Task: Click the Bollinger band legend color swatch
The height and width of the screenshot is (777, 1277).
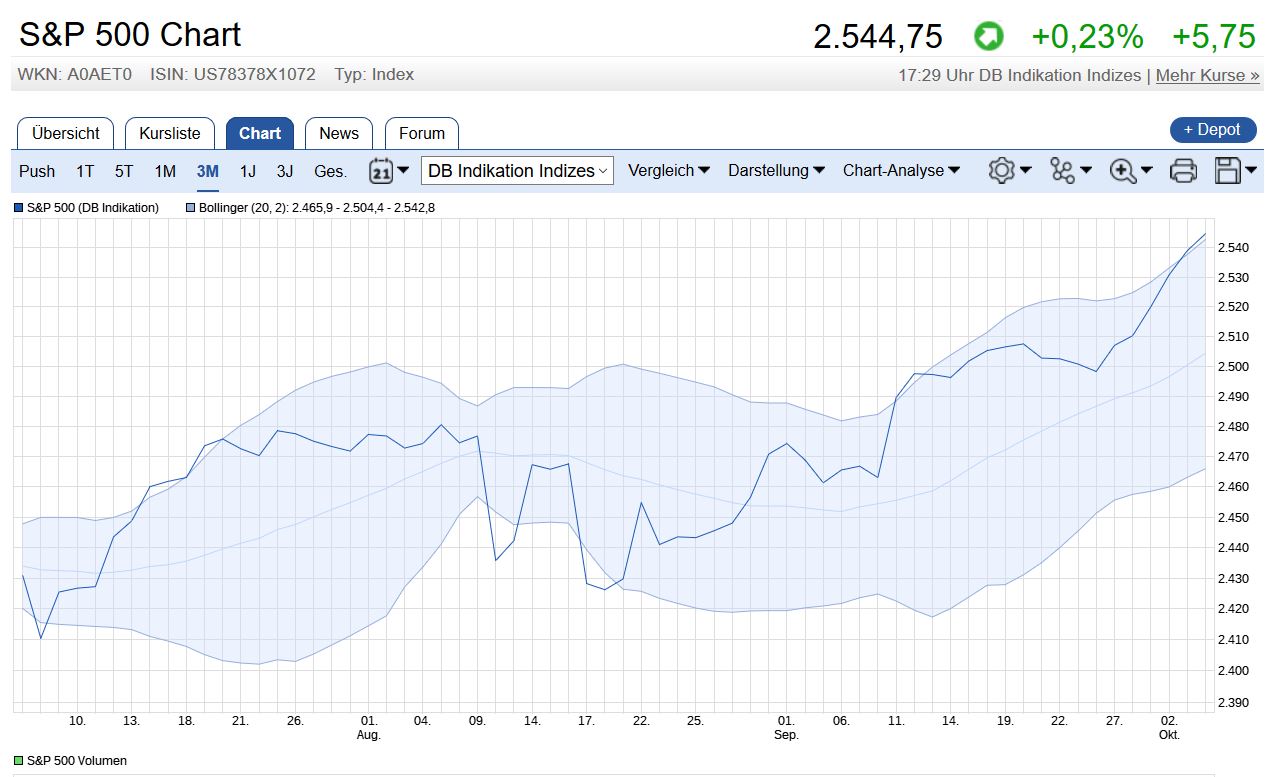Action: coord(190,208)
